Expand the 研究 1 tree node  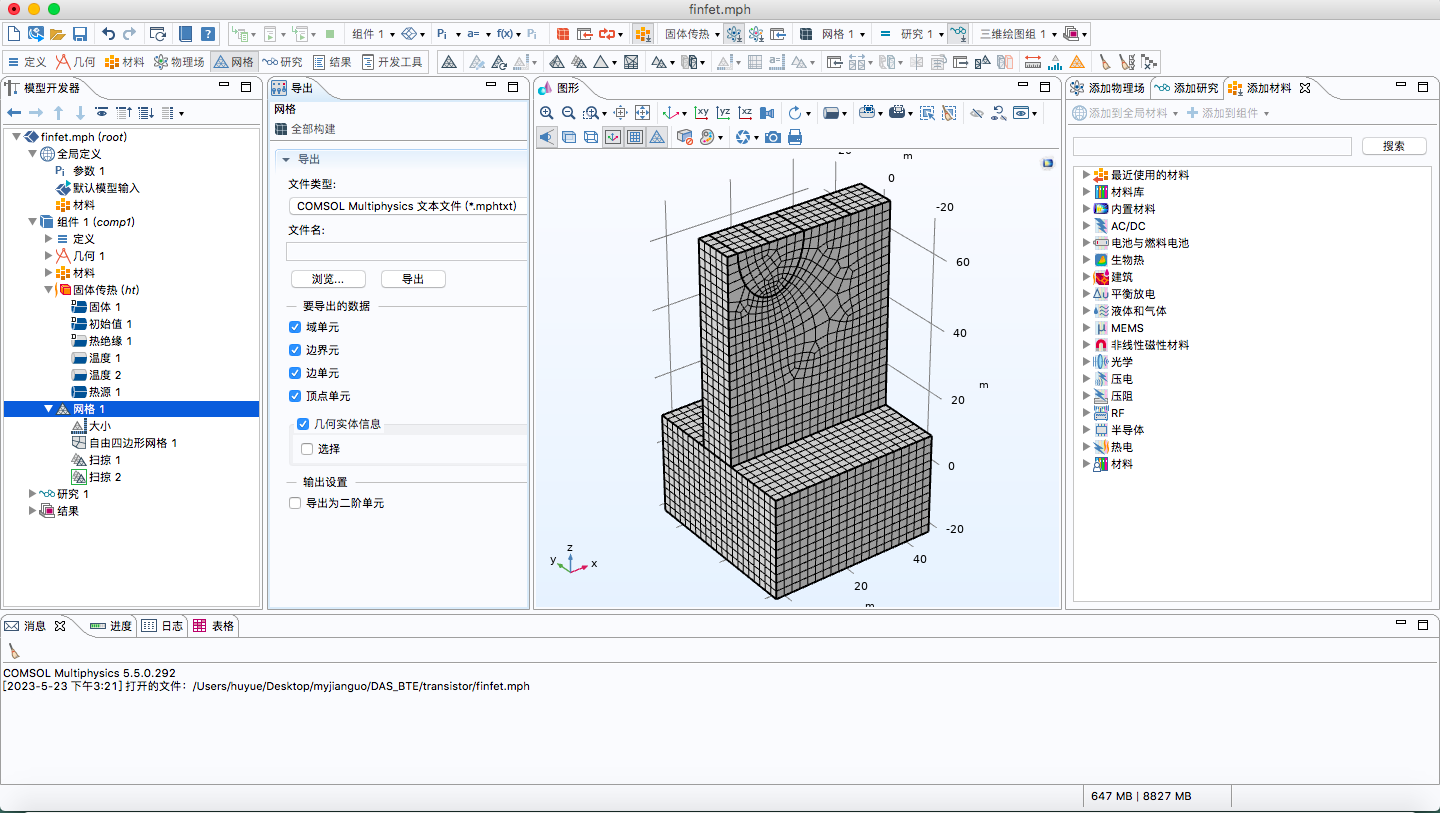[x=33, y=494]
